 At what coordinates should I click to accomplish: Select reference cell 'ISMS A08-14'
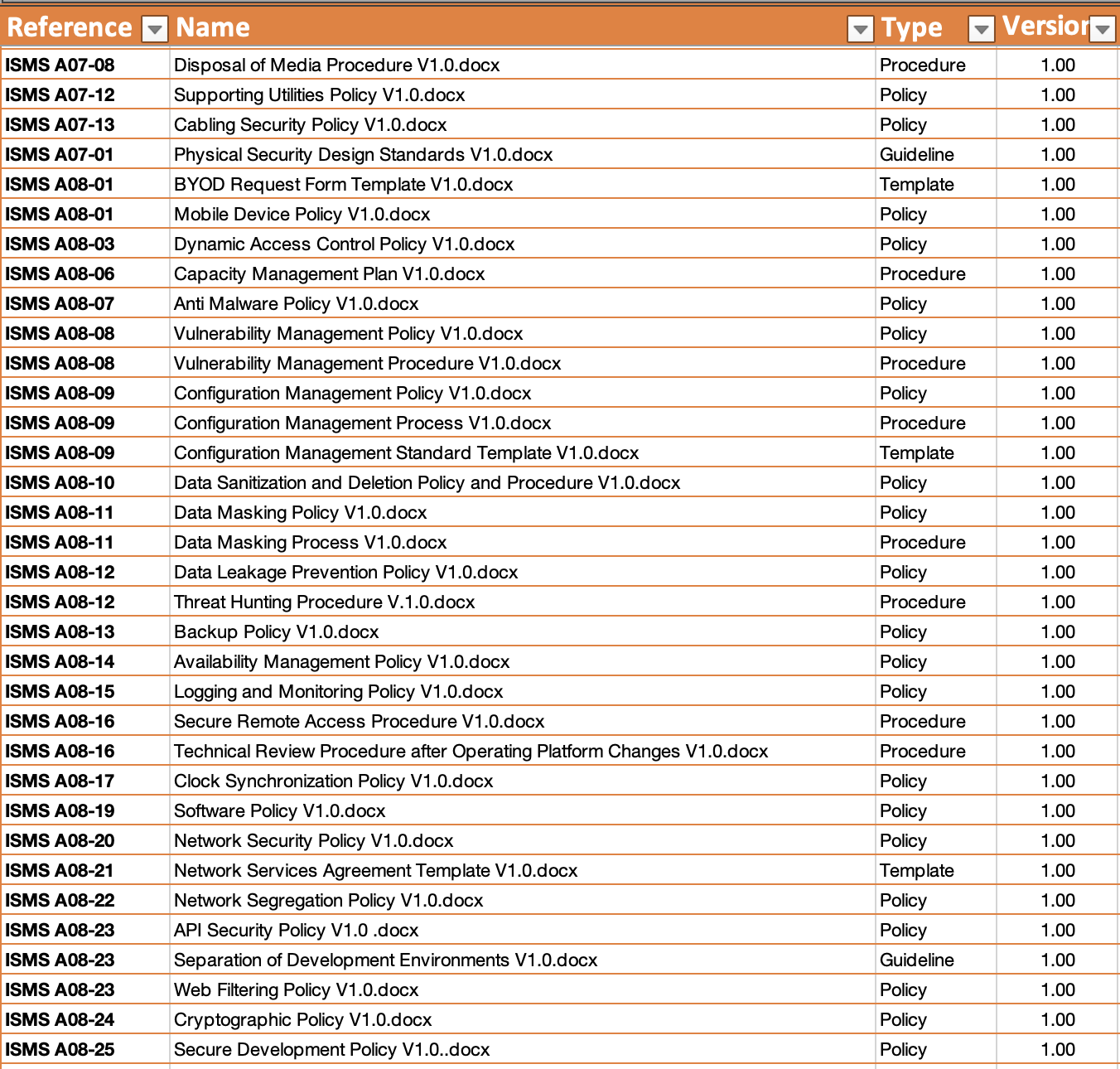(85, 661)
